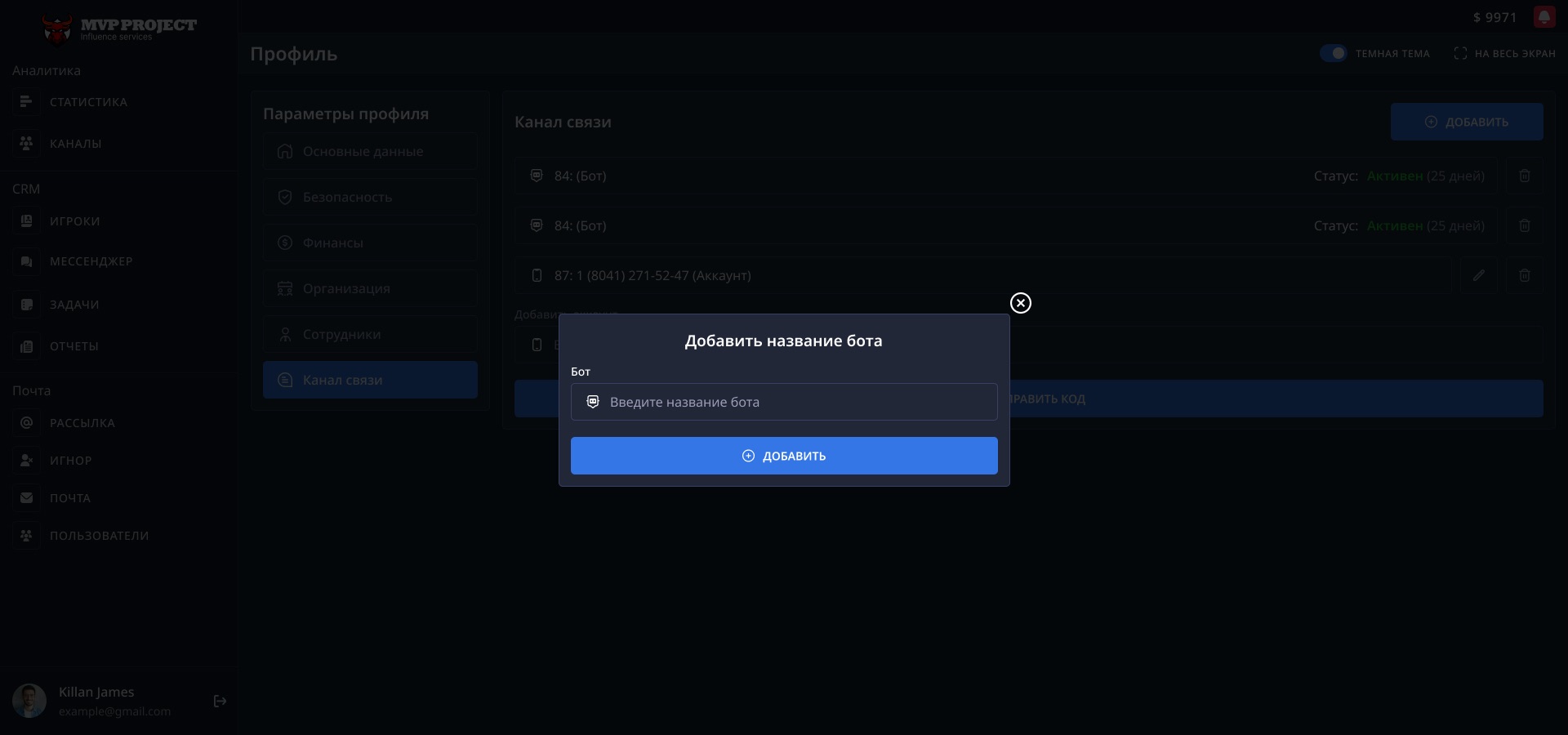Click the ДОБАВИТЬ button in Канал связи header

(x=1467, y=122)
